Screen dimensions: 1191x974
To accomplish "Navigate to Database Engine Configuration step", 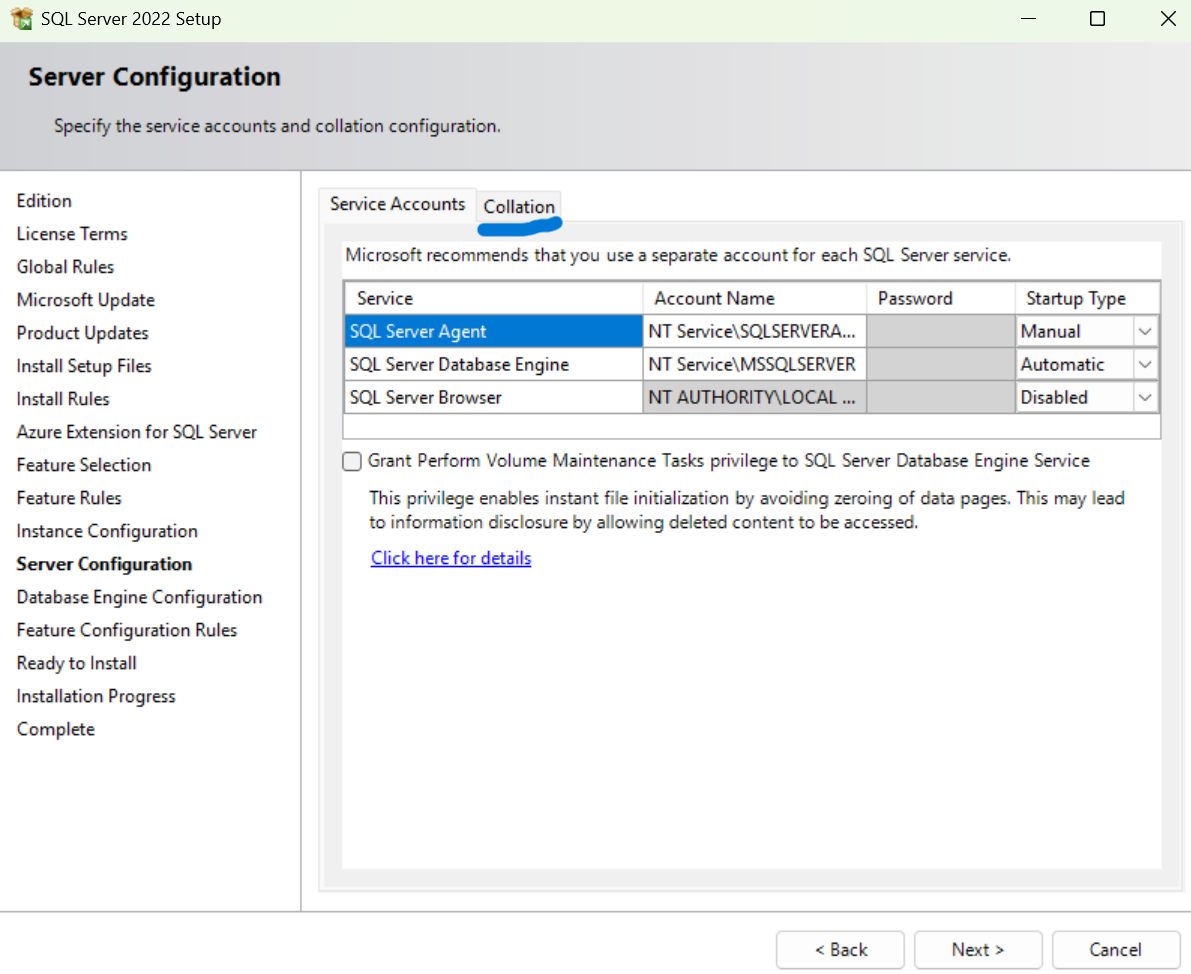I will (x=139, y=597).
